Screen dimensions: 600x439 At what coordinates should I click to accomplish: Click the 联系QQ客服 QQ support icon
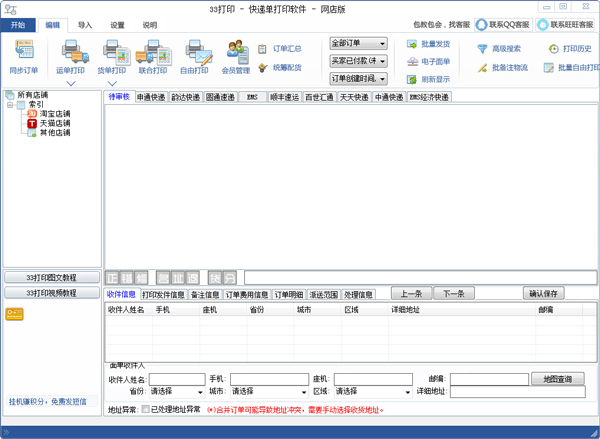pyautogui.click(x=481, y=25)
